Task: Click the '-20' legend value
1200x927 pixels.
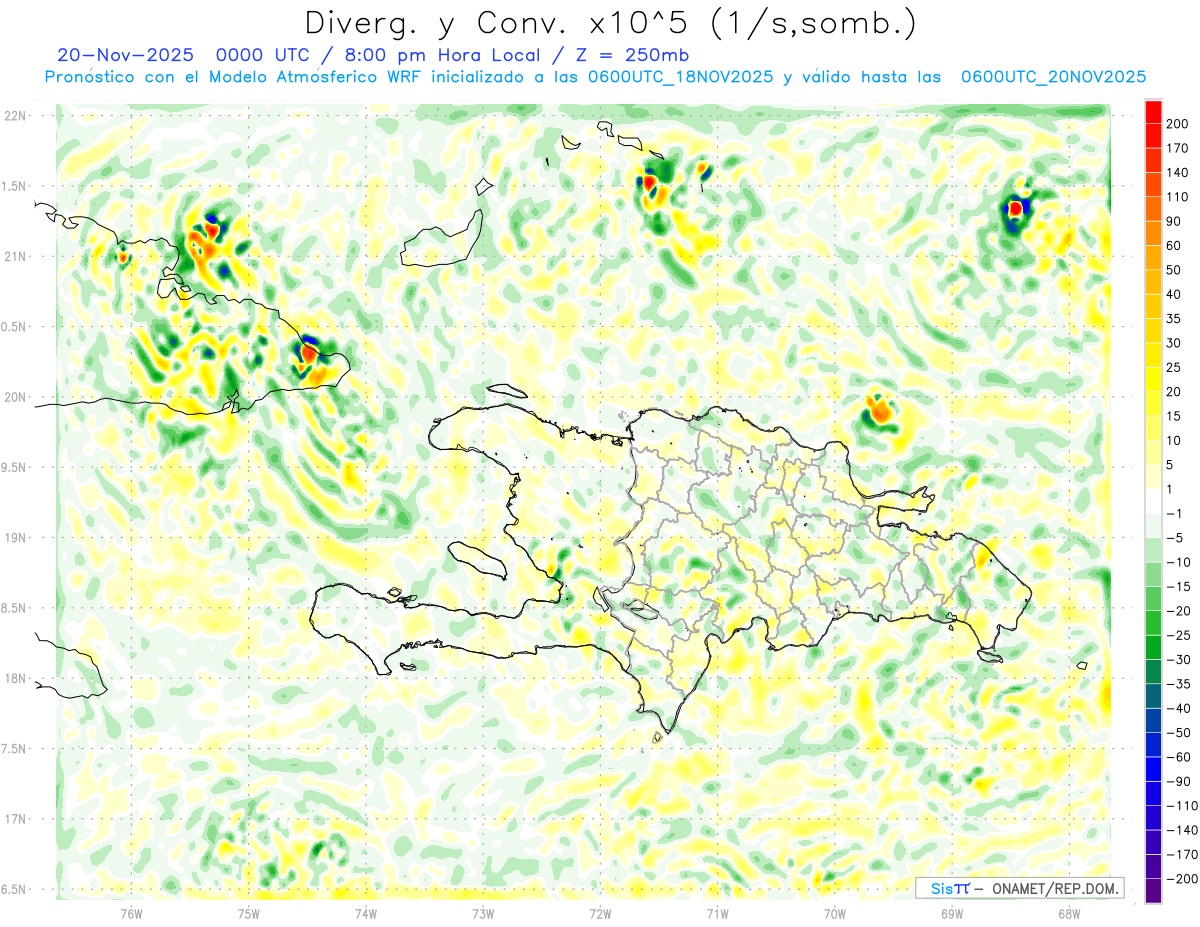Action: [x=1180, y=611]
